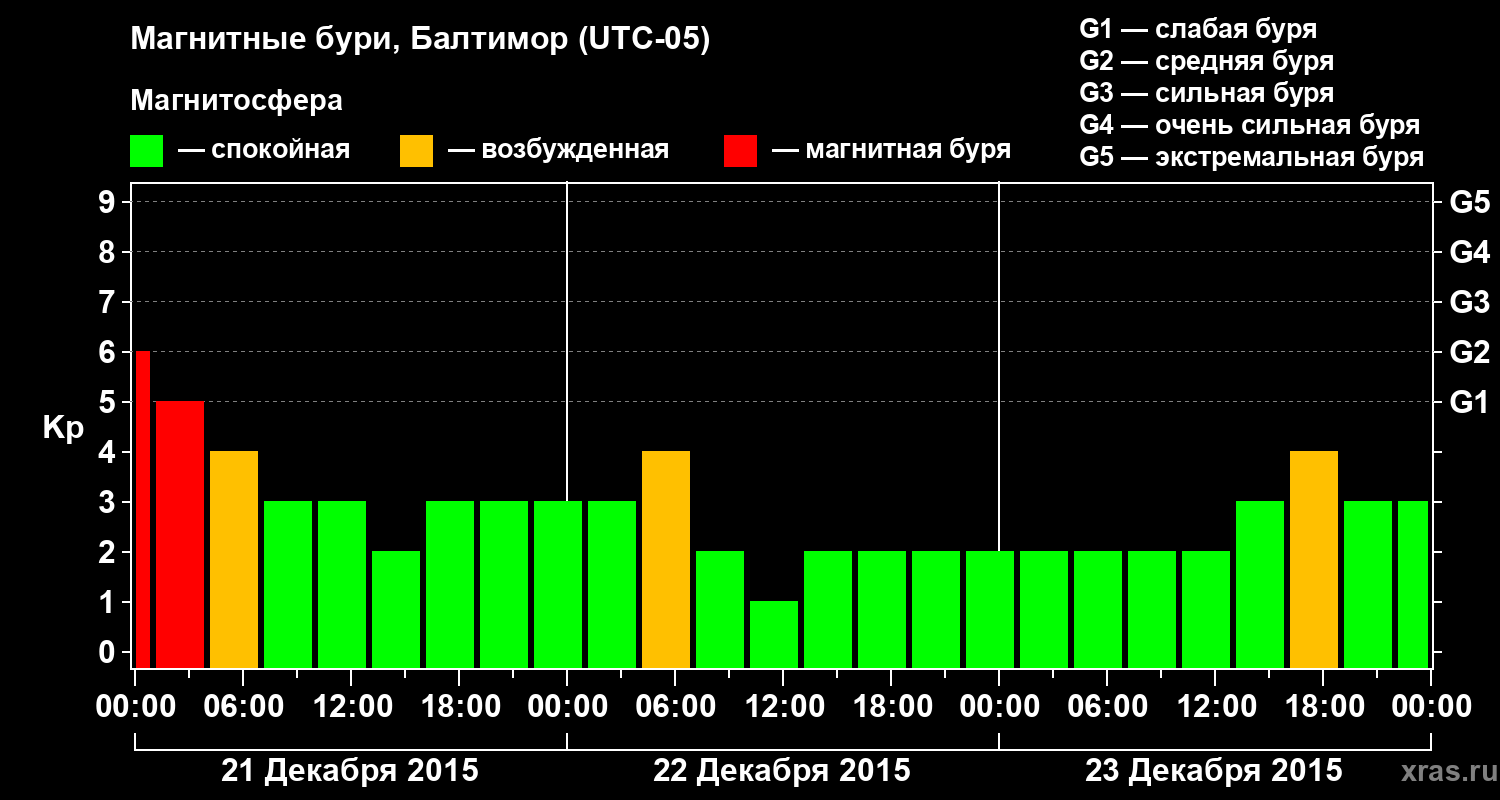The width and height of the screenshot is (1500, 800).
Task: Click the '— магнитная буря' legend label
Action: tap(892, 150)
